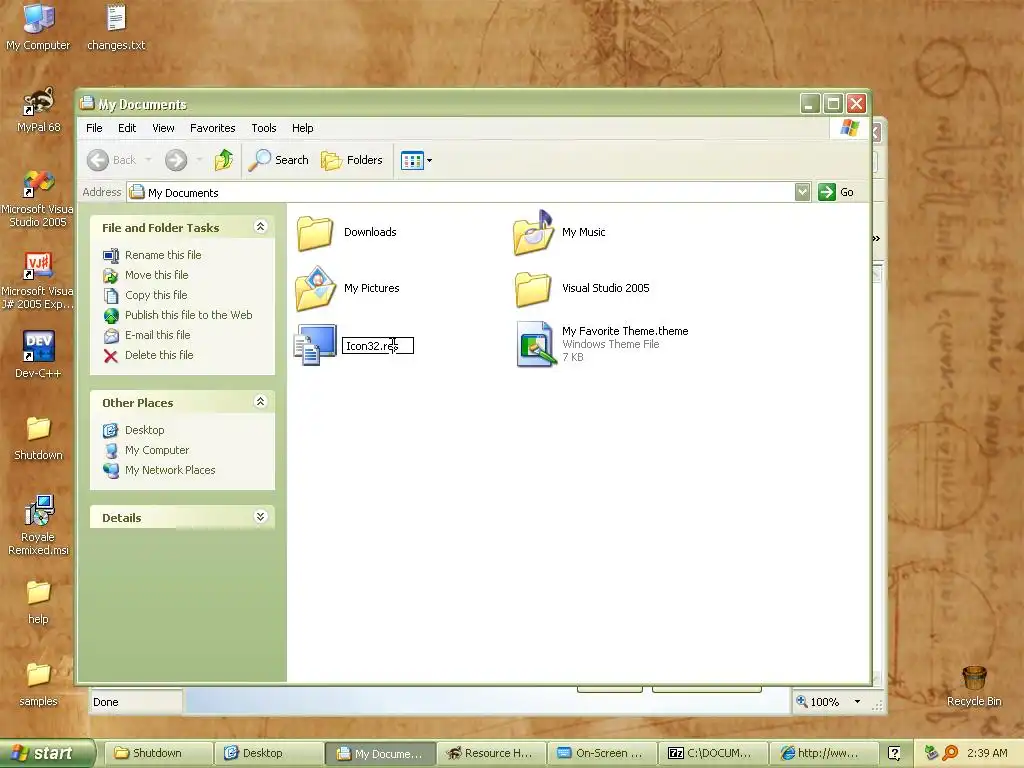Click the magnifier system tray icon
The image size is (1024, 768).
pyautogui.click(x=950, y=753)
